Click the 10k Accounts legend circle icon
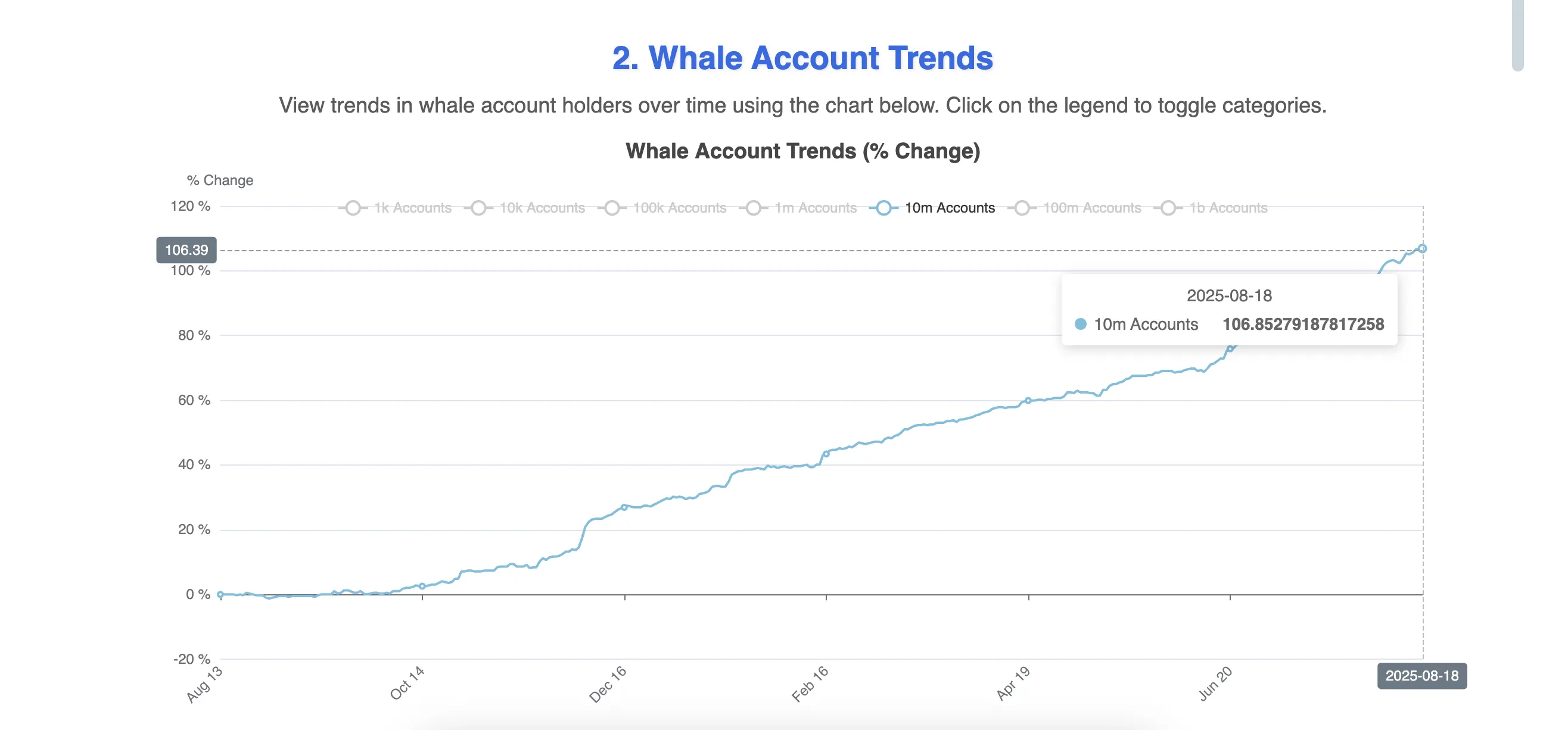This screenshot has width=1568, height=730. click(x=479, y=208)
